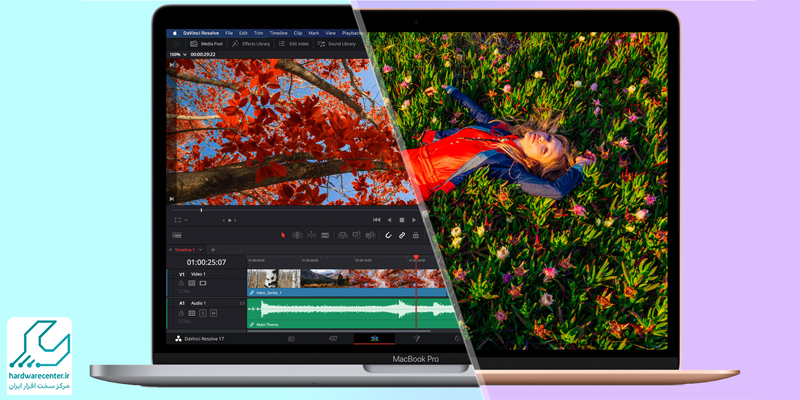Select the V1 track destination control

tap(181, 274)
